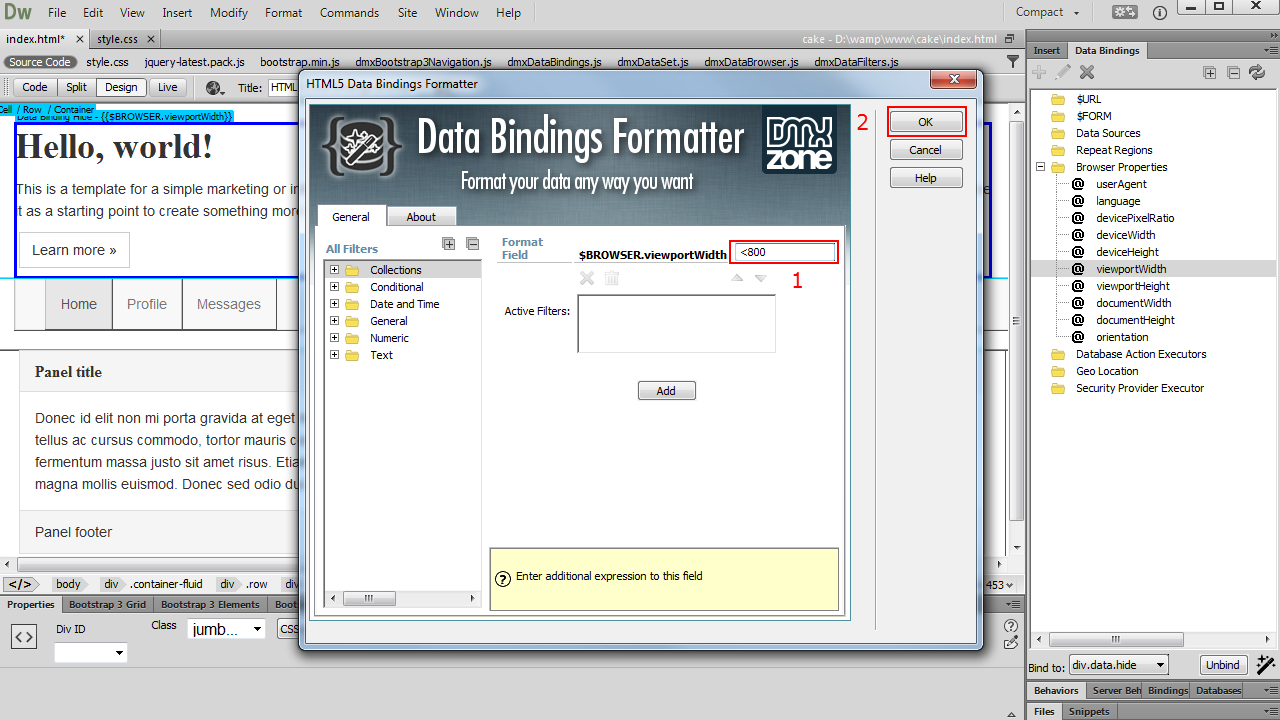Toggle Live view
The width and height of the screenshot is (1280, 720).
[x=168, y=87]
